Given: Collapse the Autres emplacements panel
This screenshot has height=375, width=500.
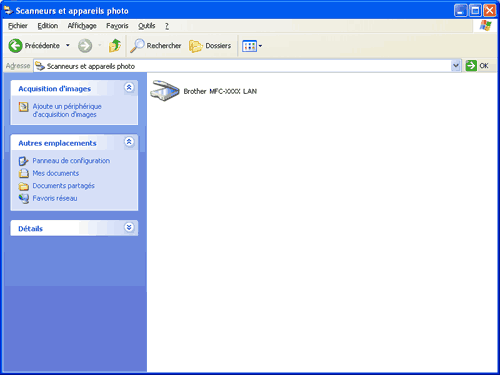Looking at the screenshot, I should (x=129, y=142).
